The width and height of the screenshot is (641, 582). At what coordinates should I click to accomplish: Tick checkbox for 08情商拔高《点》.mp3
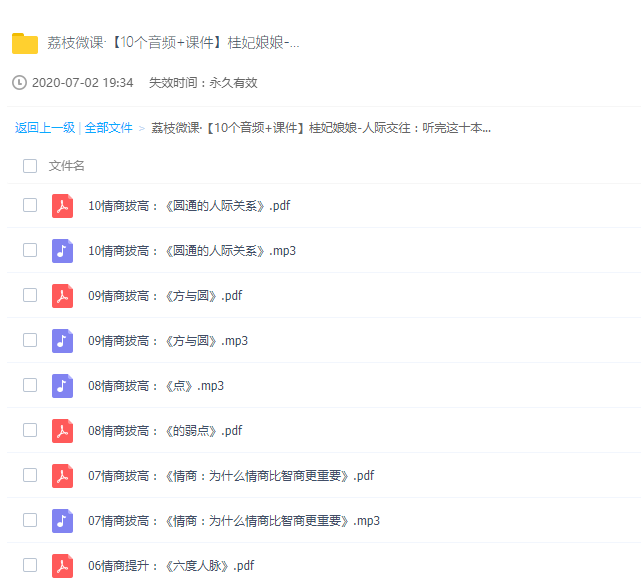(30, 385)
